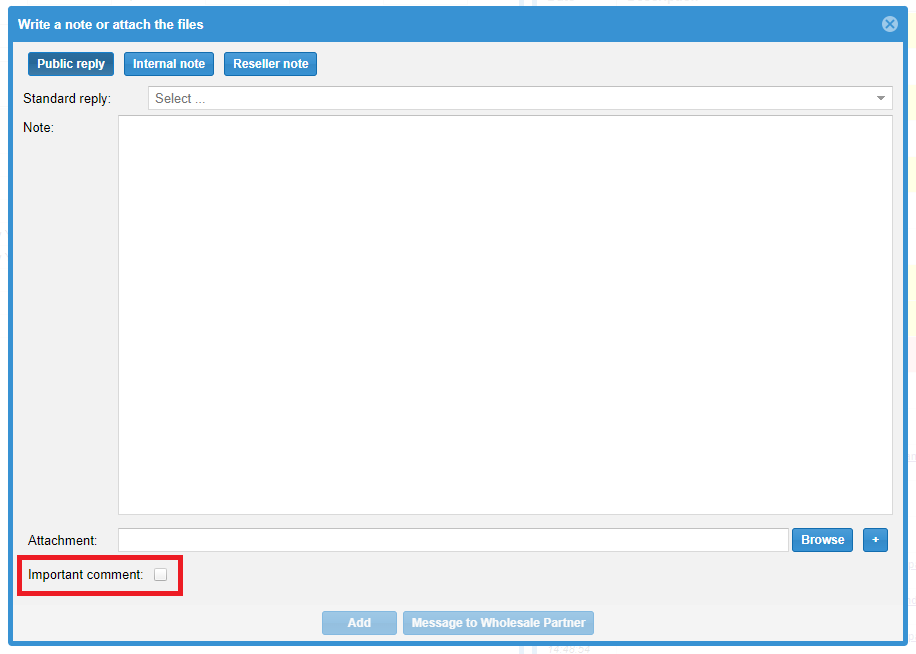
Task: Focus the Note text area
Action: [x=505, y=315]
